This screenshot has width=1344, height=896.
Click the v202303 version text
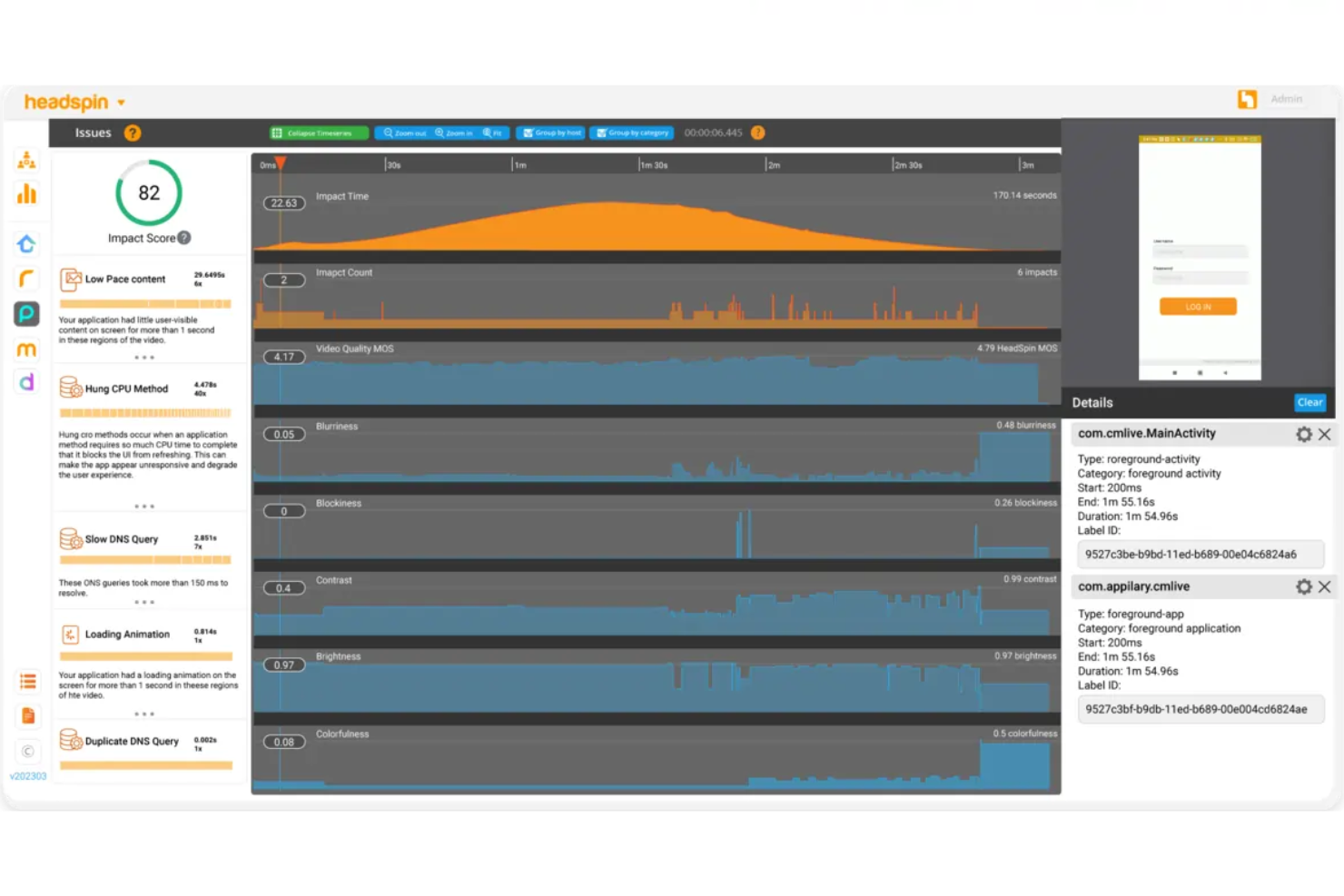pos(28,776)
